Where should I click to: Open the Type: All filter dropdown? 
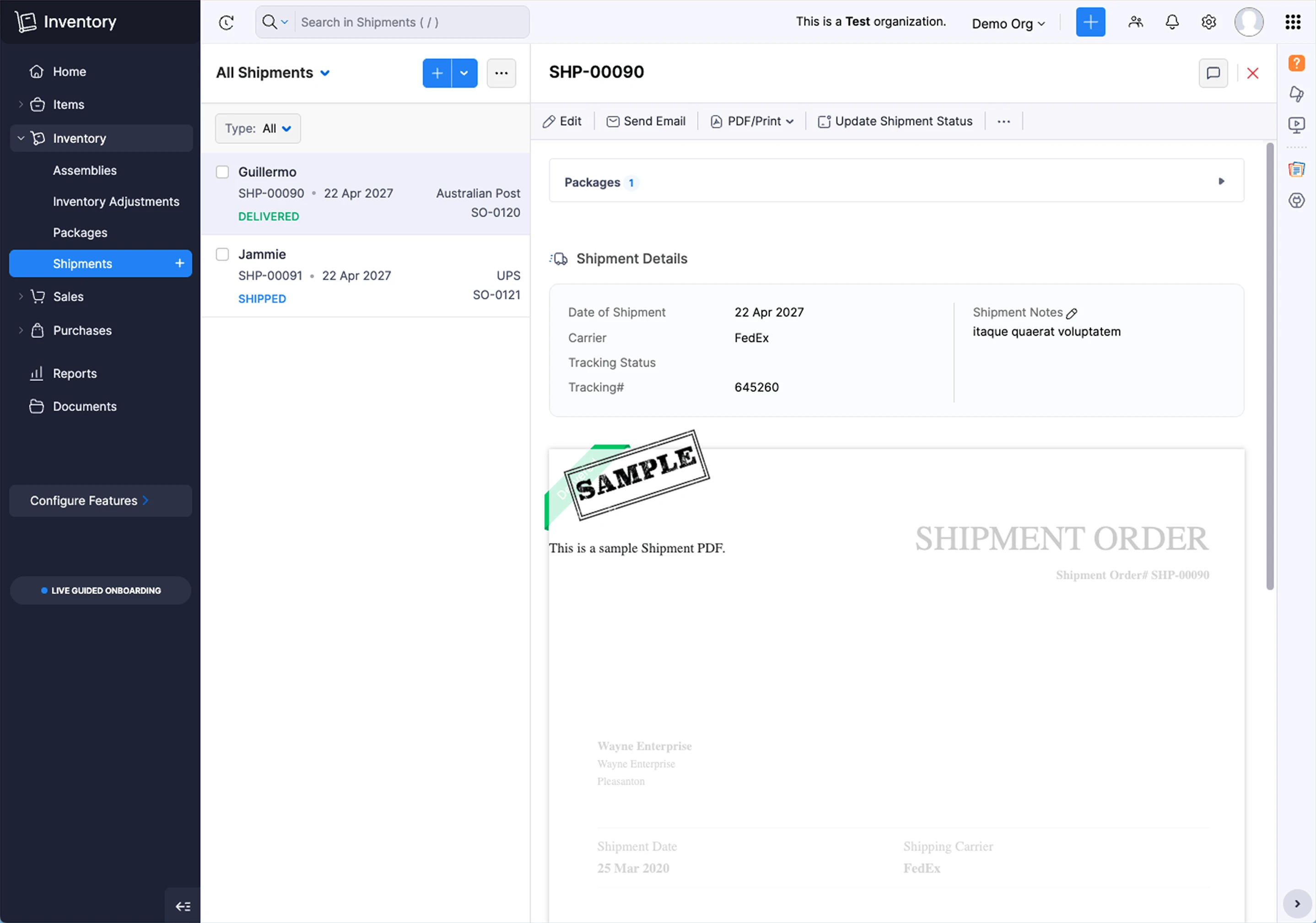point(257,129)
